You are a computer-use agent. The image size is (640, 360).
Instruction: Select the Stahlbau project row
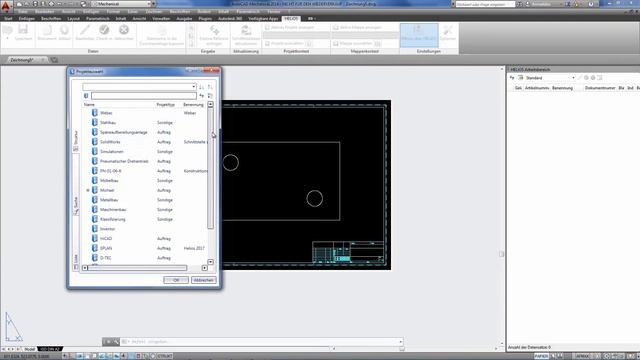click(x=145, y=122)
